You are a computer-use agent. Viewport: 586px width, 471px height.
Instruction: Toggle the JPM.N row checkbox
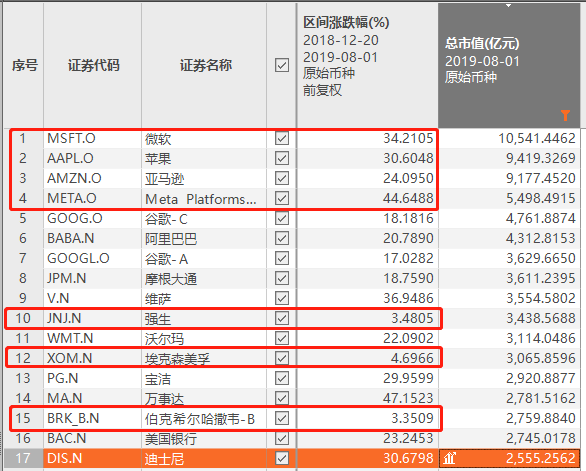point(282,278)
